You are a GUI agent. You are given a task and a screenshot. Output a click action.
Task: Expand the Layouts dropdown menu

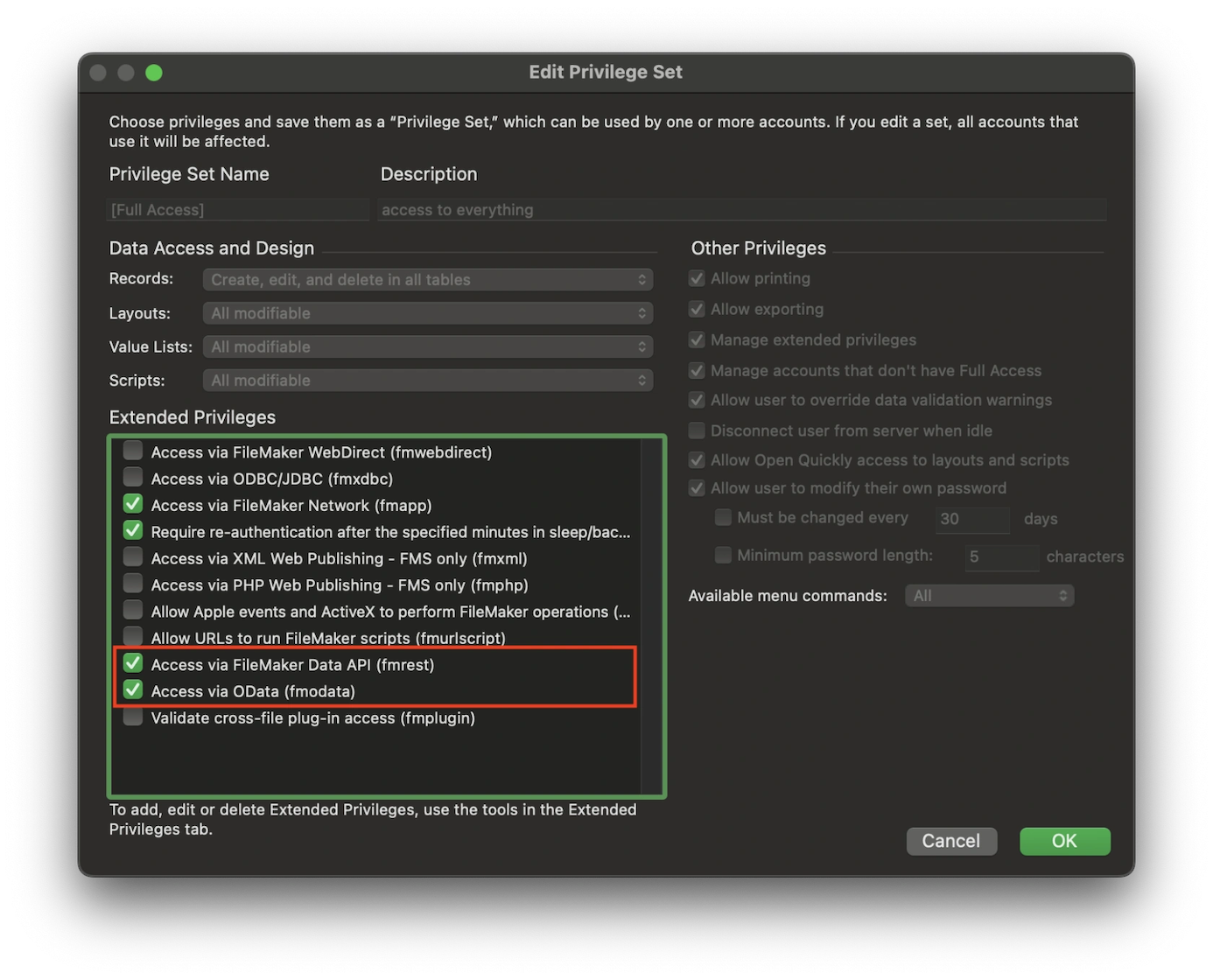pos(427,313)
